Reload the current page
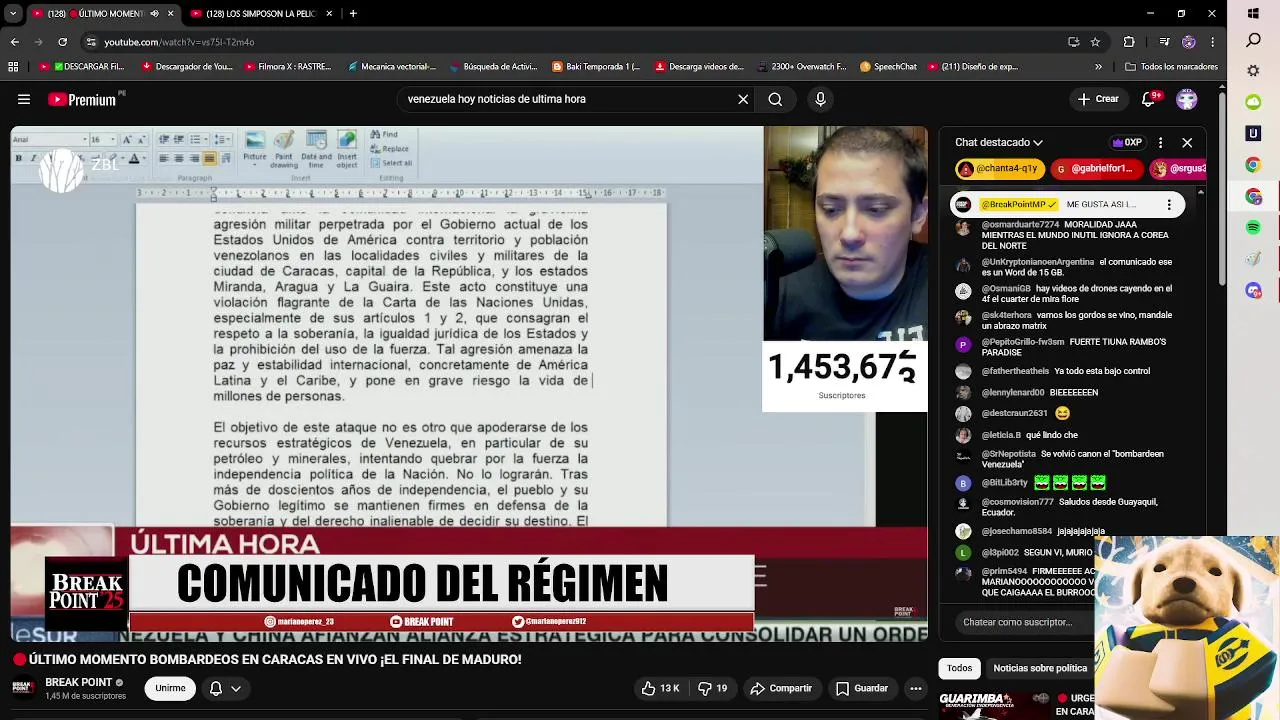 (62, 42)
